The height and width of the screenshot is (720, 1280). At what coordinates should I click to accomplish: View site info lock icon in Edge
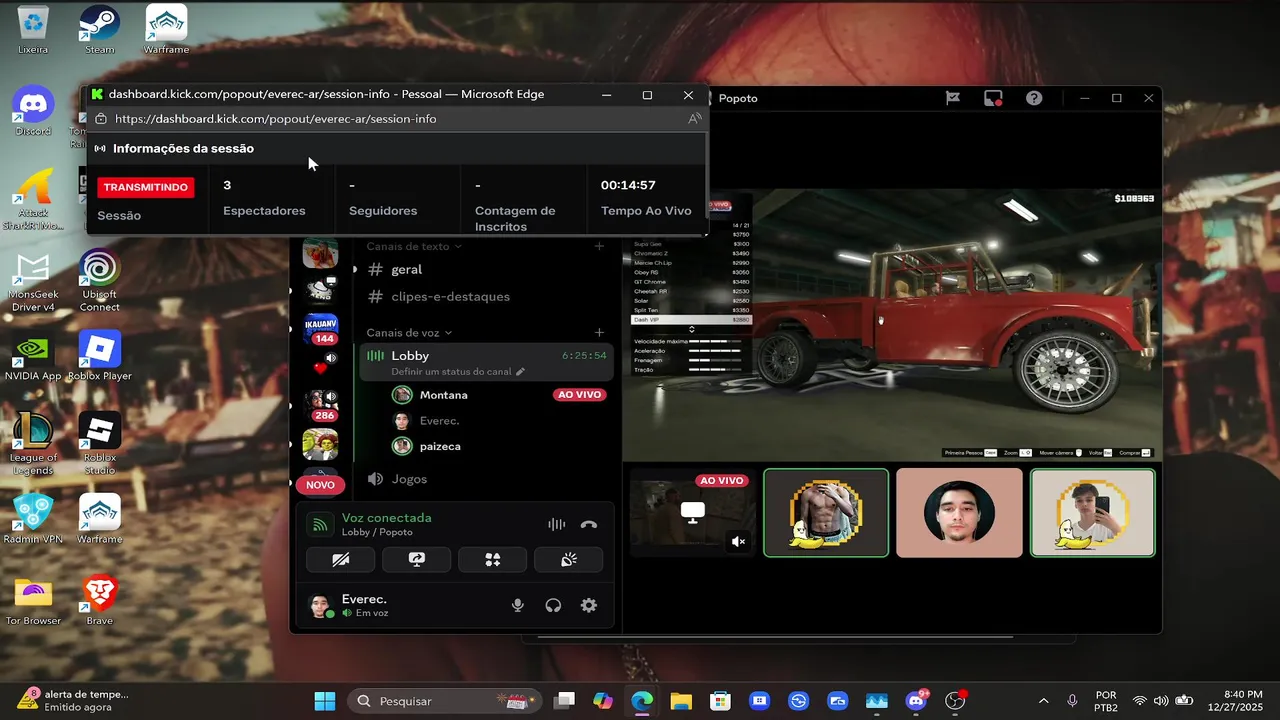click(100, 119)
